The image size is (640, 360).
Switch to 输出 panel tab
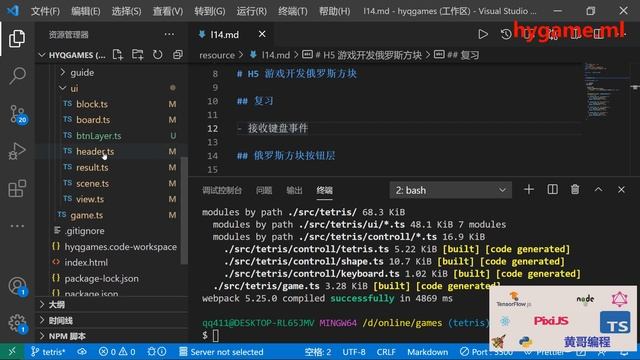click(x=294, y=190)
